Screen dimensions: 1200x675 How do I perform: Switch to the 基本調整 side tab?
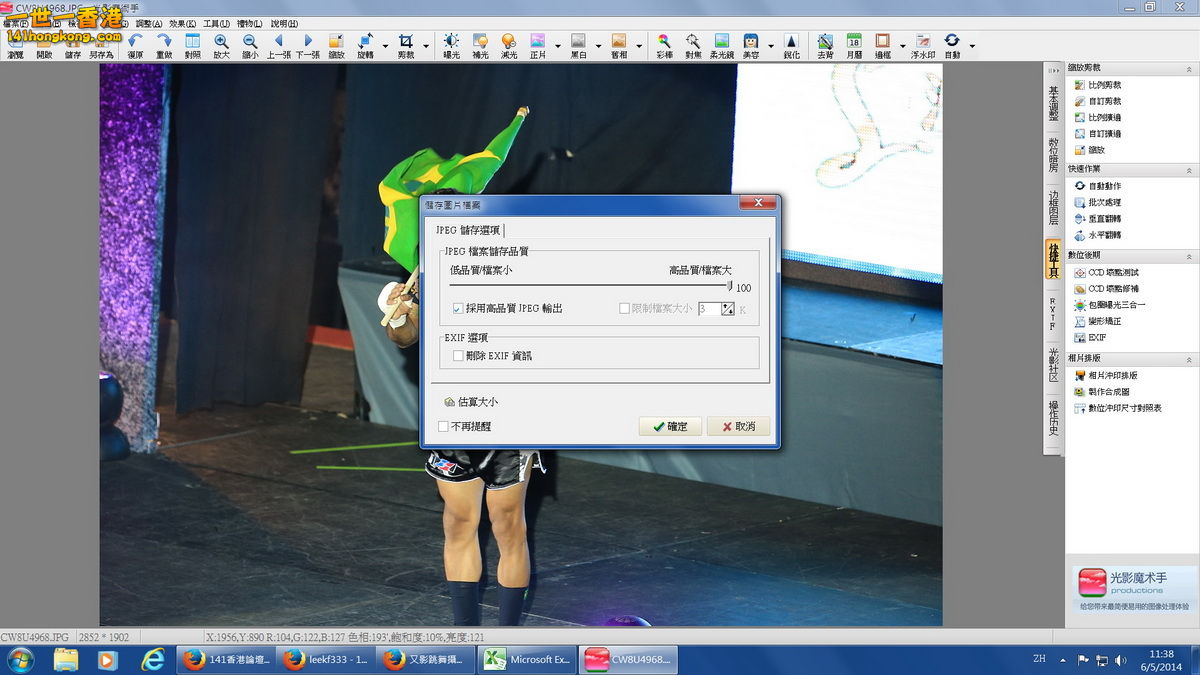[1053, 103]
